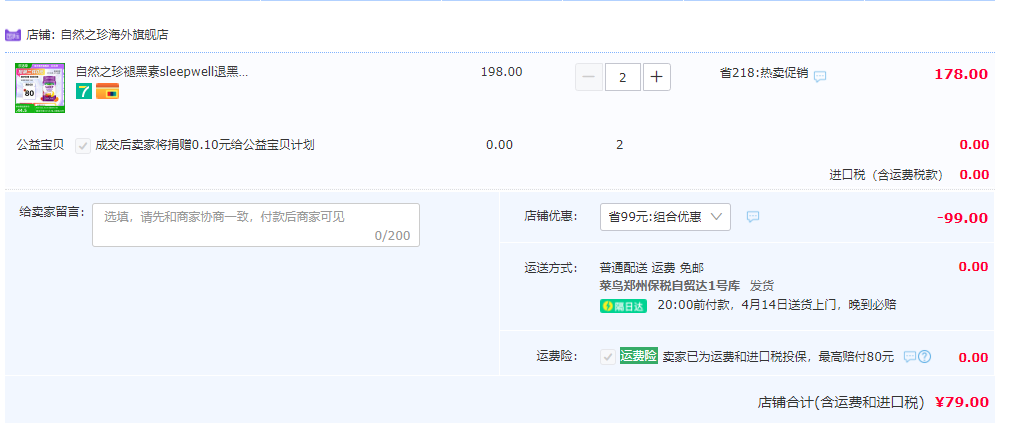Screen dimensions: 1027x423
Task: Click the 20:00前付款 delivery promise text
Action: point(777,305)
